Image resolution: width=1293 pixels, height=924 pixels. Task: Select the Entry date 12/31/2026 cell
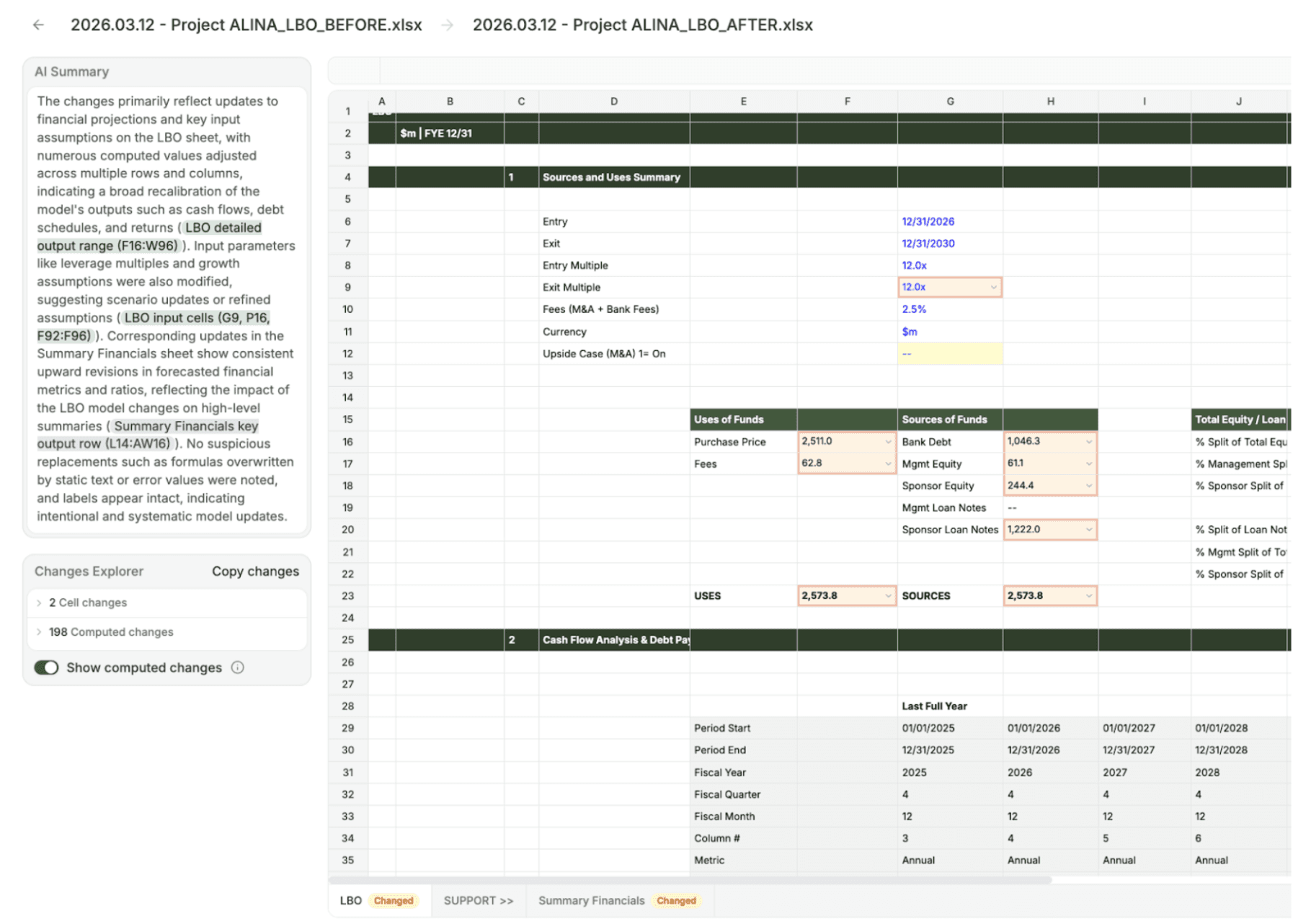(950, 221)
